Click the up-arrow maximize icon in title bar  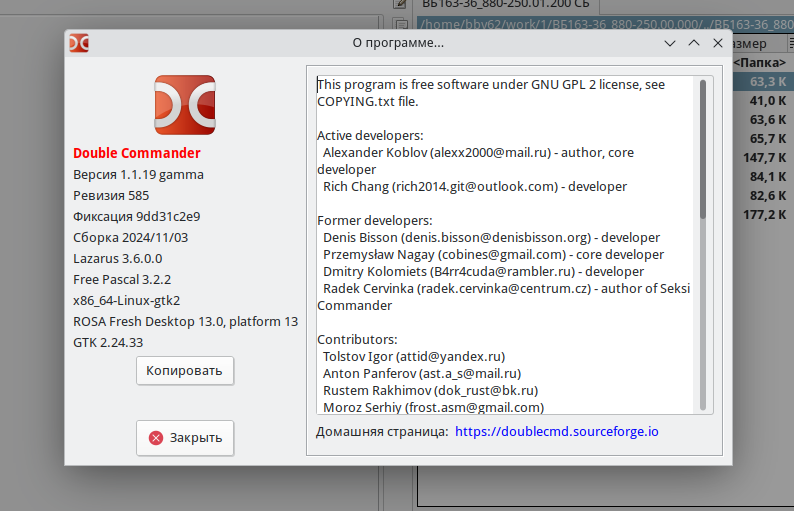tap(694, 43)
